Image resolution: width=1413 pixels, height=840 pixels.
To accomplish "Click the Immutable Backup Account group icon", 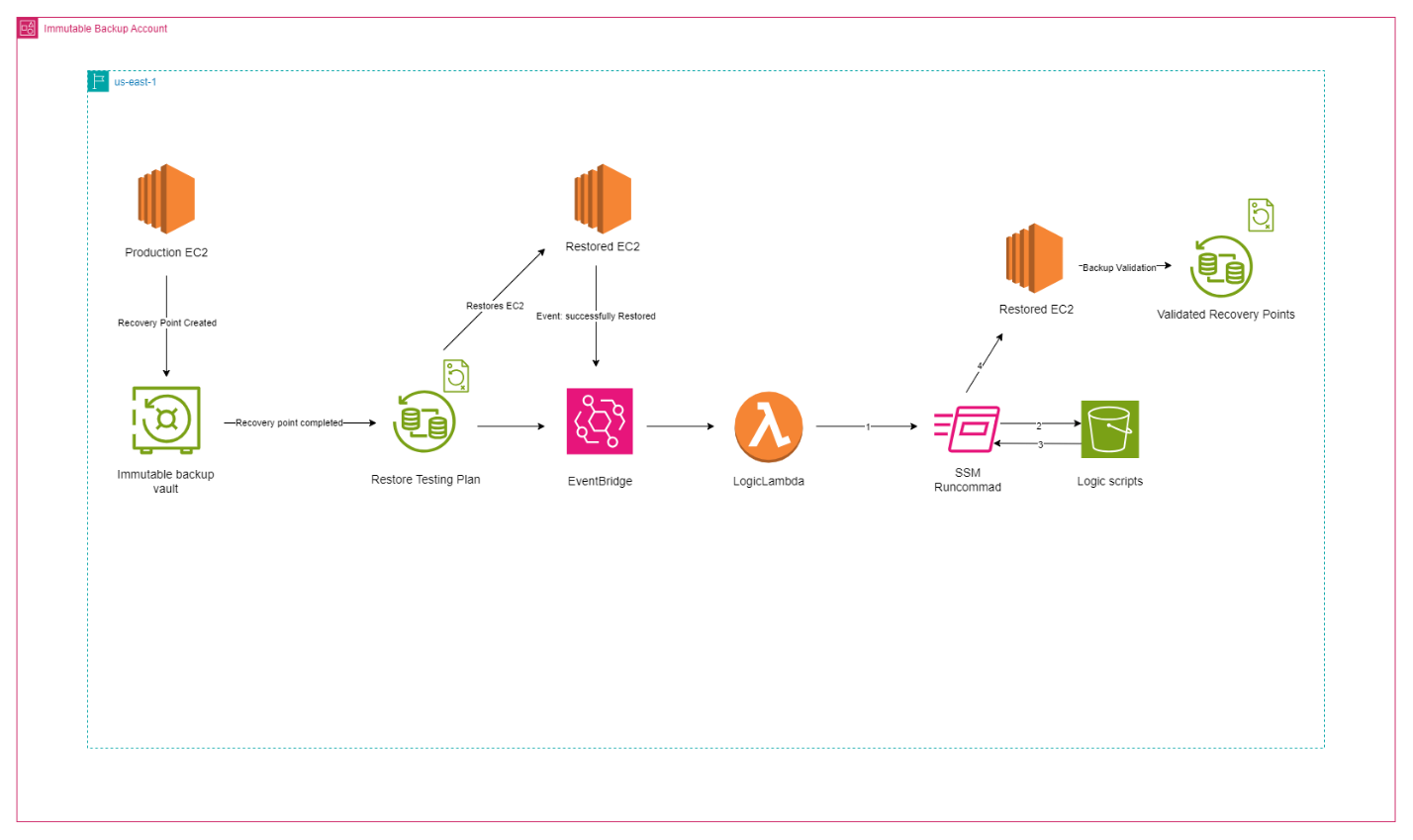I will coord(28,29).
